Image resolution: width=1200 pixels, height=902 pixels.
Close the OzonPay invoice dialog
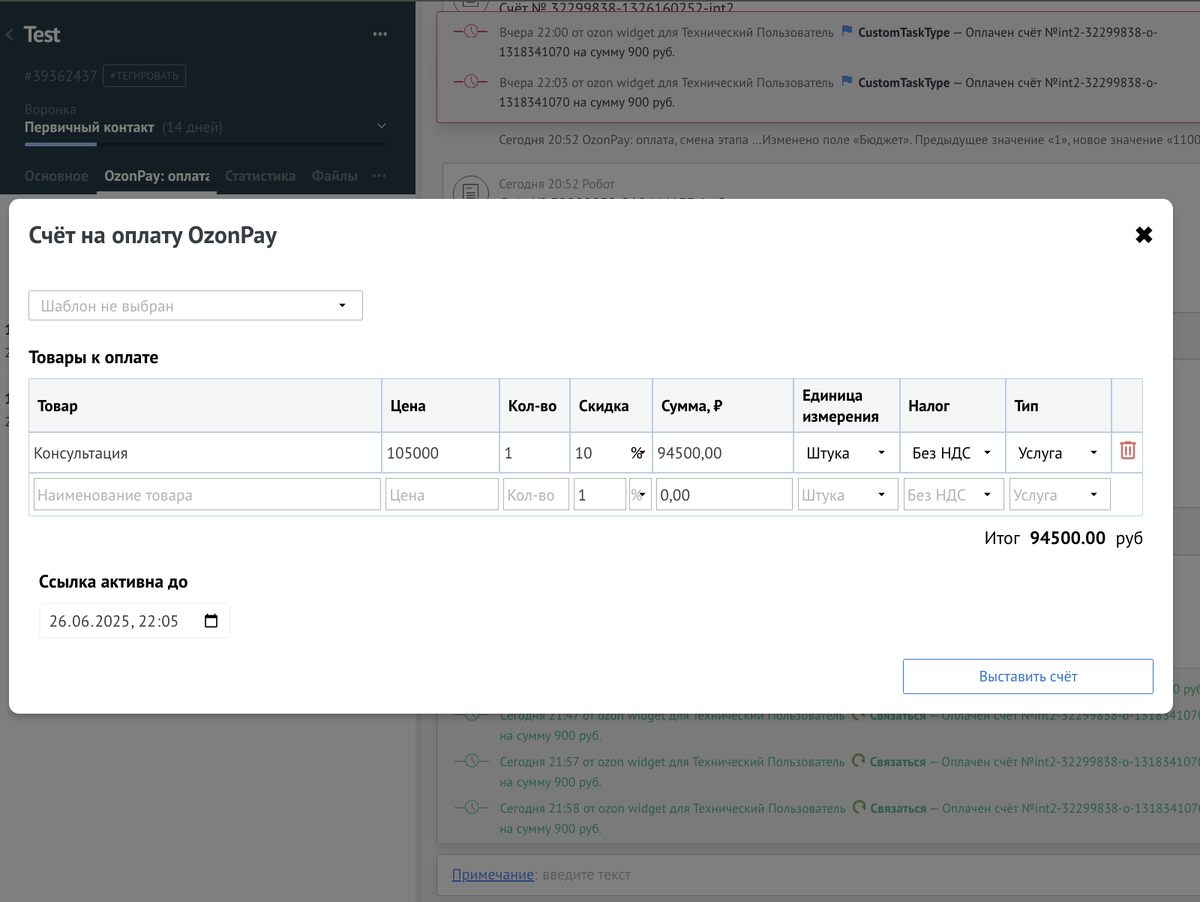click(x=1144, y=235)
